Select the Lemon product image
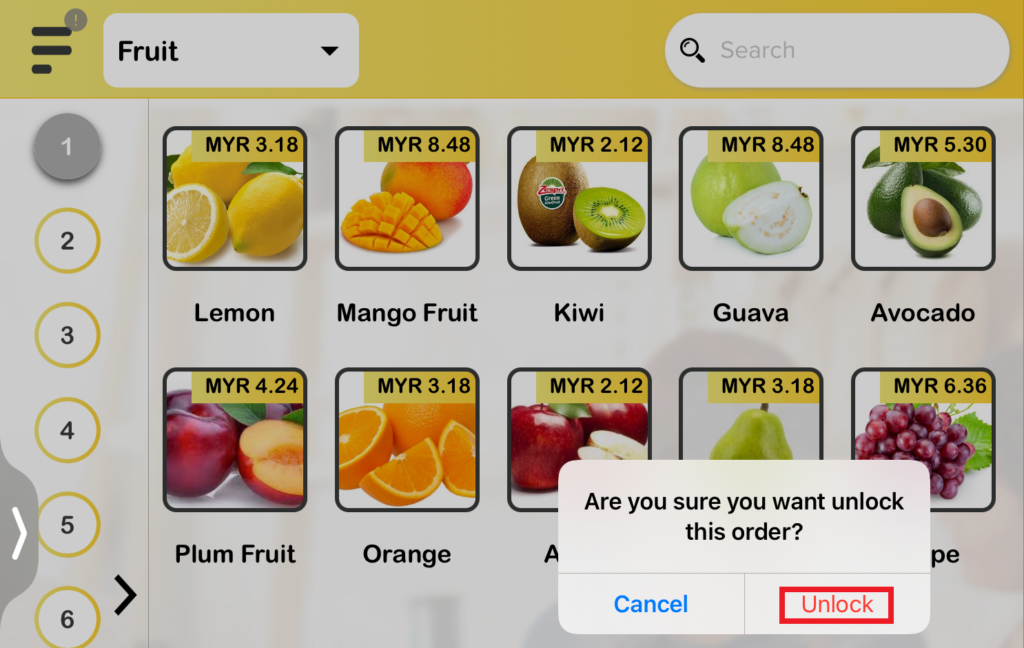This screenshot has height=648, width=1024. coord(235,199)
